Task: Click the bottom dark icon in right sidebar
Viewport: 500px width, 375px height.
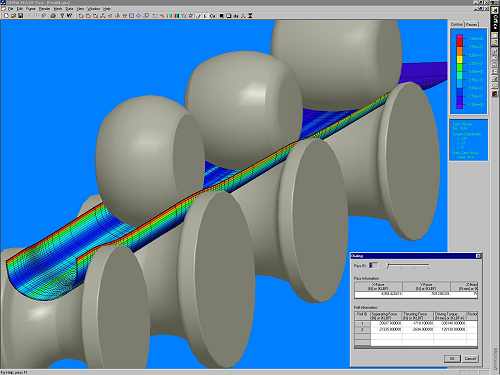Action: point(495,94)
